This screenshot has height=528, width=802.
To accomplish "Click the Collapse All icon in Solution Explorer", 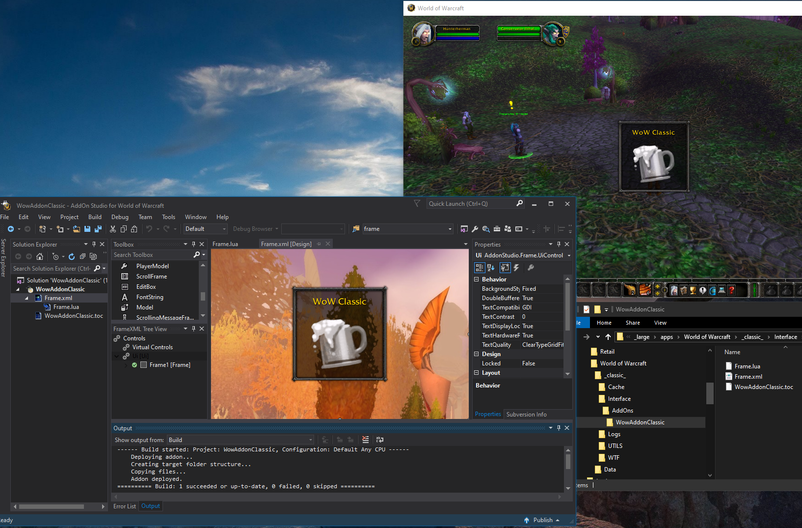I will [x=82, y=256].
